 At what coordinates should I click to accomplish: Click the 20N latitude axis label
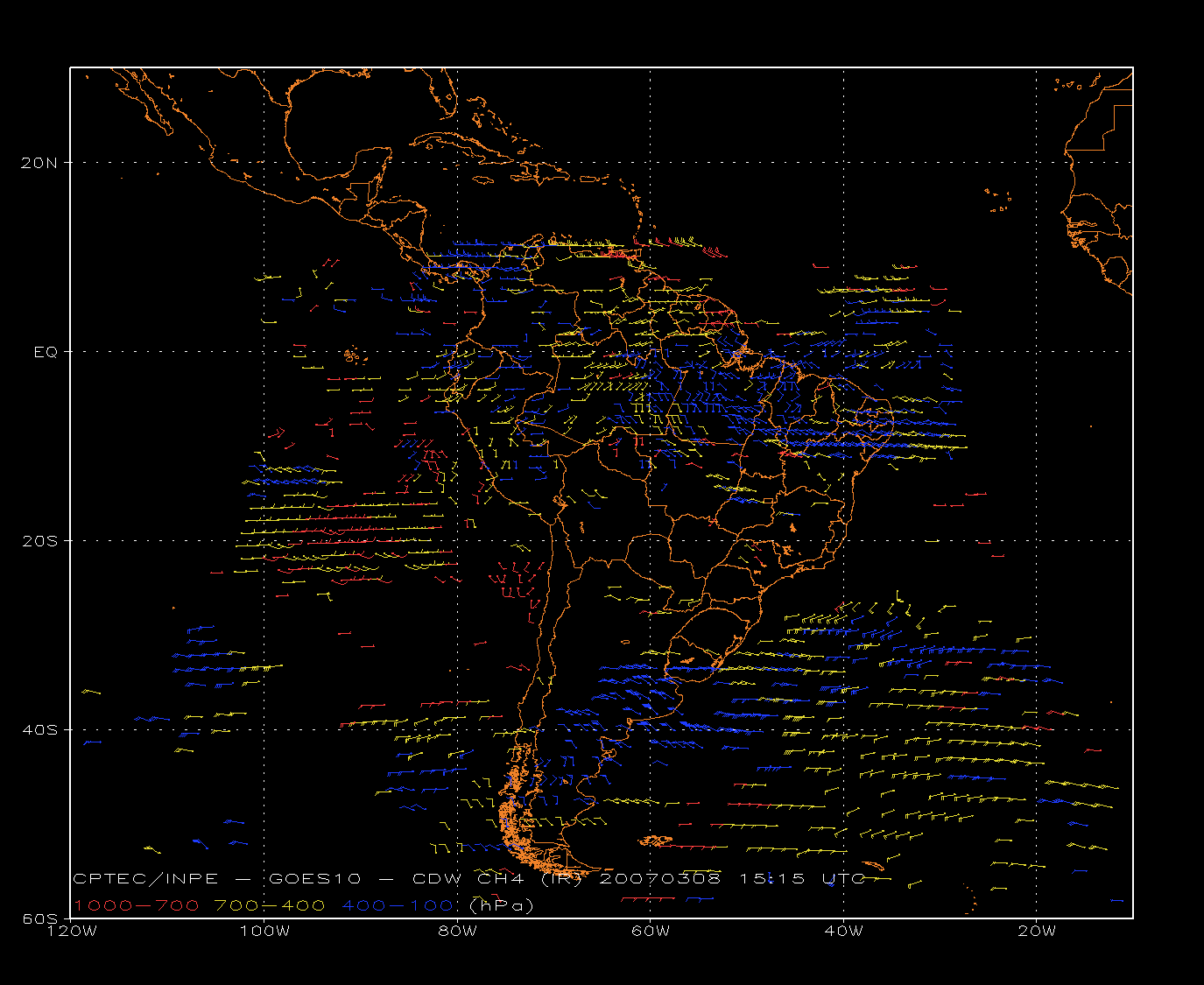pyautogui.click(x=41, y=163)
